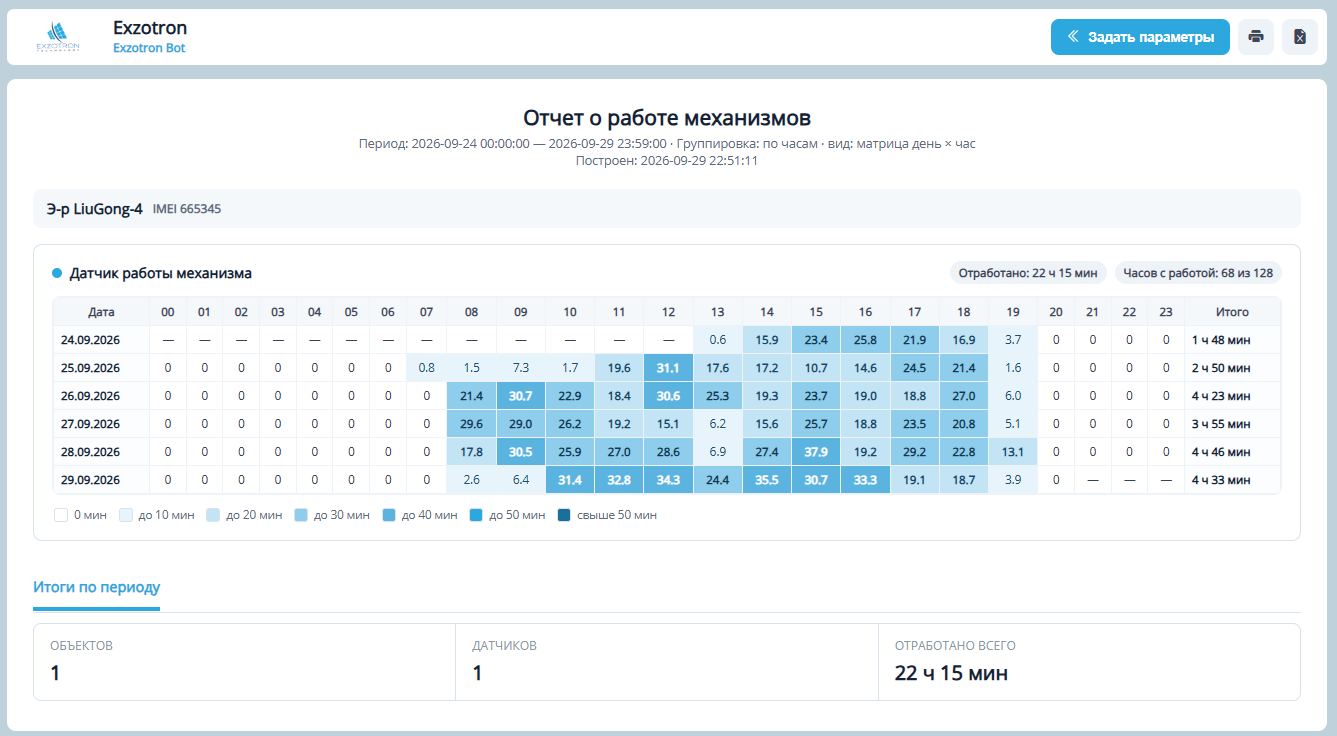
Task: Print the mechanism work report
Action: coord(1256,37)
